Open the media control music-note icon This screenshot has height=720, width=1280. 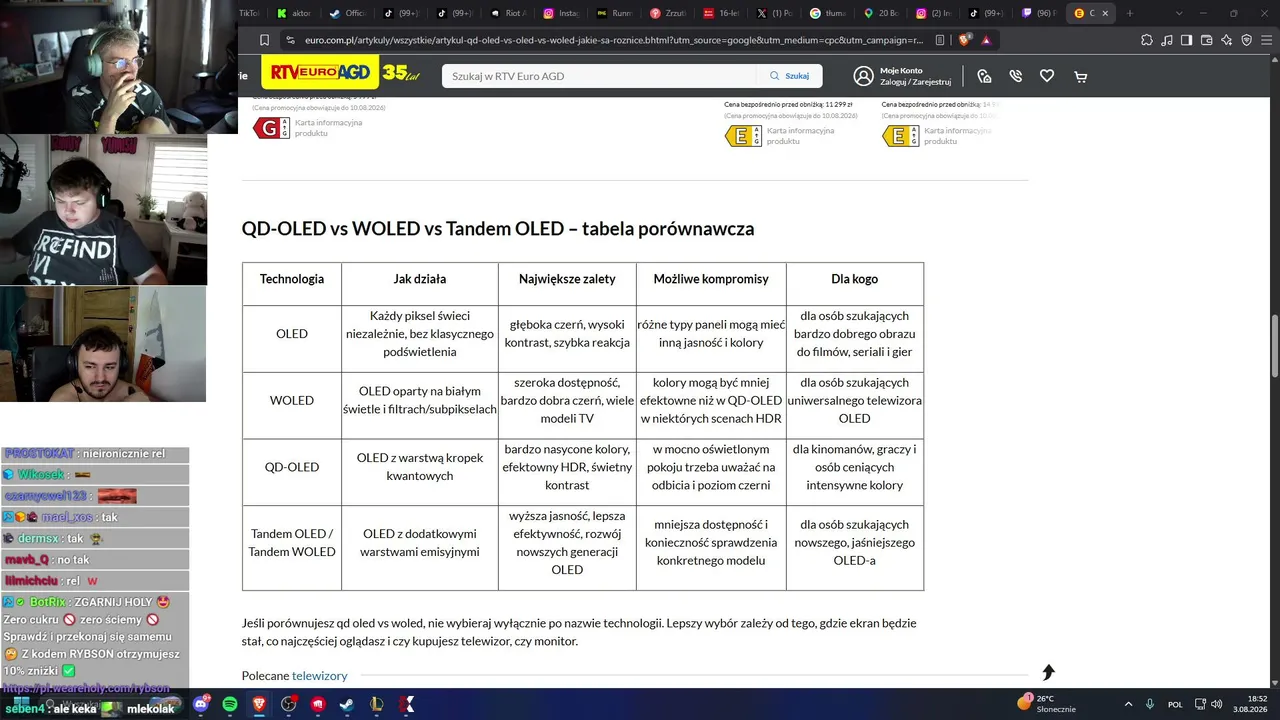[x=1167, y=40]
